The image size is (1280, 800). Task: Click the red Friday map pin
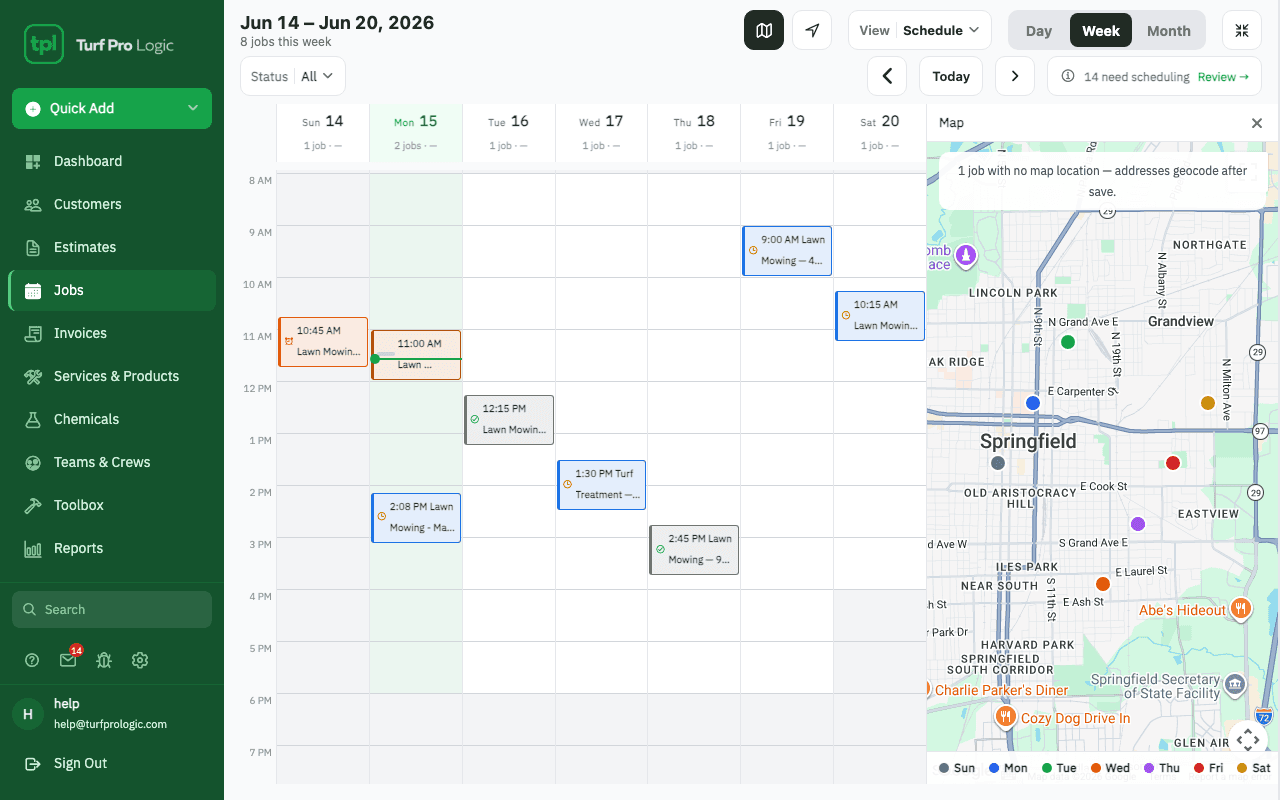(1173, 463)
